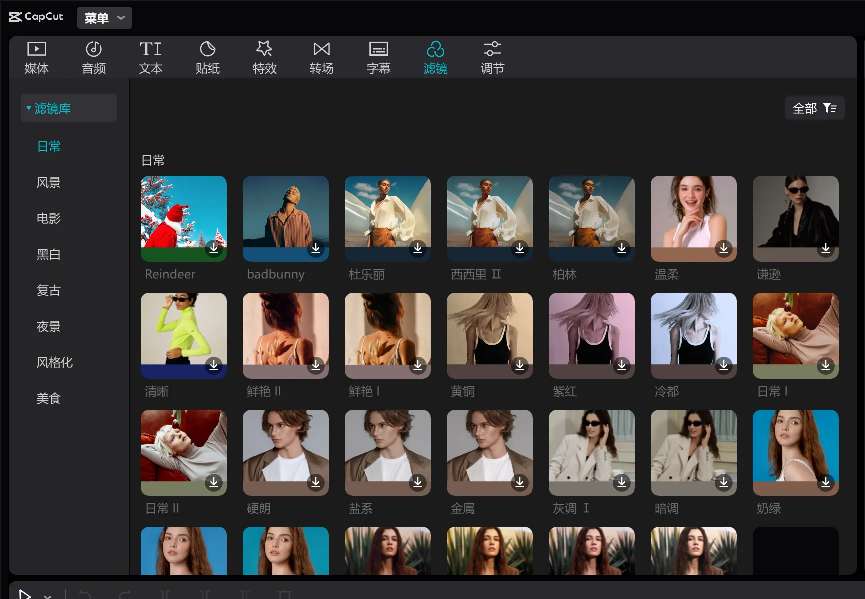Select the 特效 effects panel
This screenshot has height=599, width=865.
[x=264, y=58]
